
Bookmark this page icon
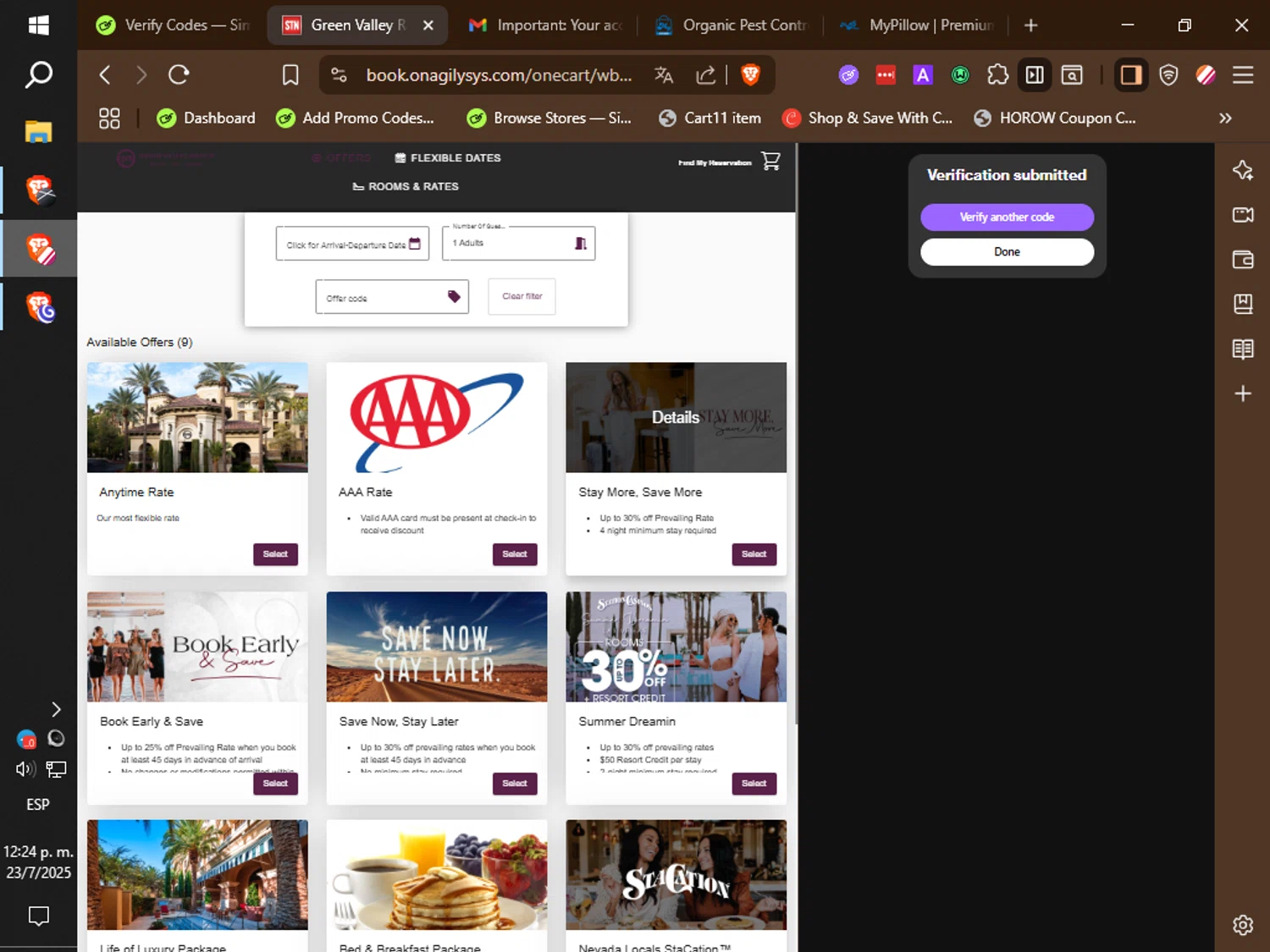pyautogui.click(x=290, y=75)
